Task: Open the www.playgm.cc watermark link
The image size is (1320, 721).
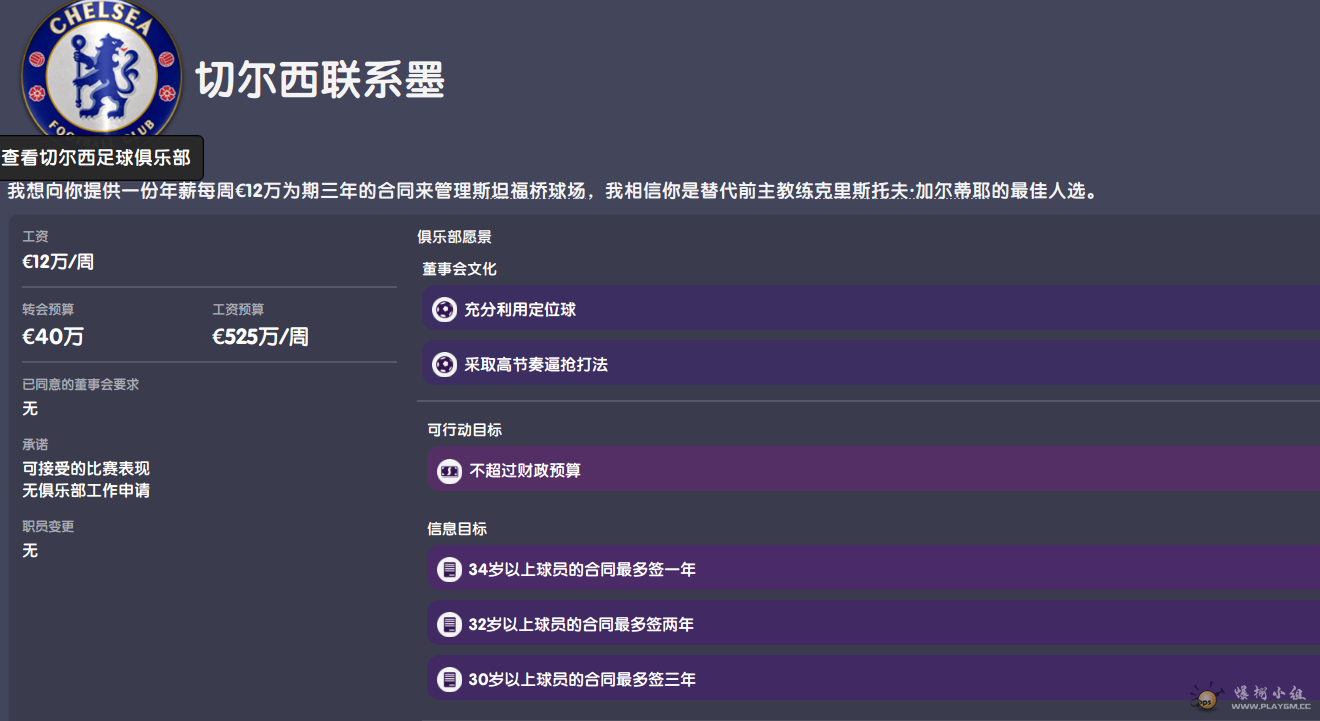Action: [x=1270, y=706]
